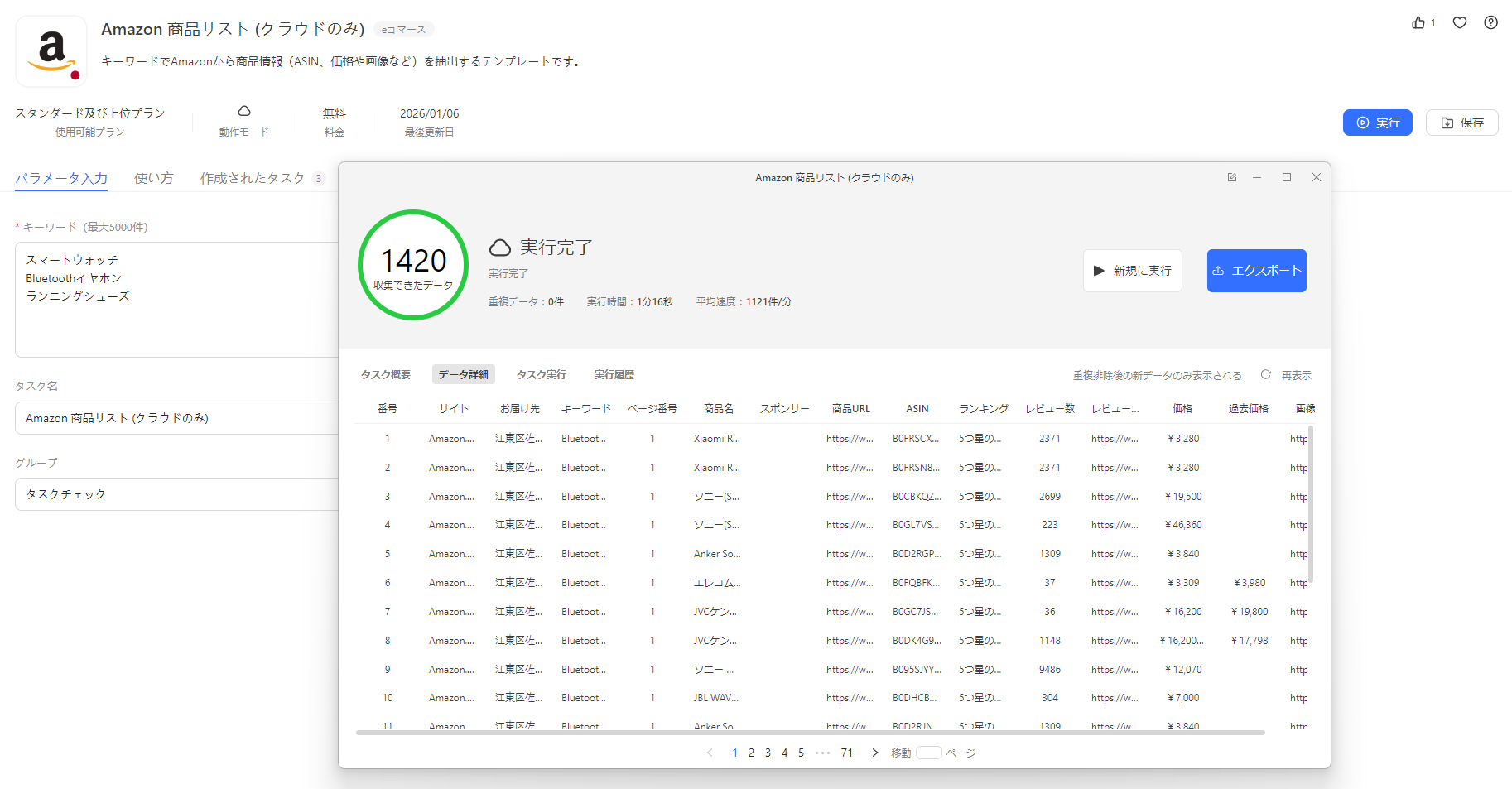Click the edit icon in dialog title bar
1512x789 pixels.
click(1232, 177)
